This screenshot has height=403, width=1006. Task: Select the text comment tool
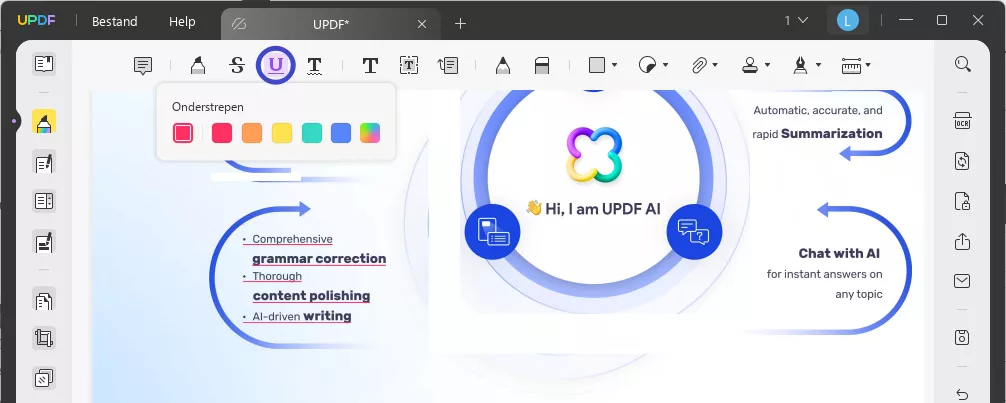[370, 65]
